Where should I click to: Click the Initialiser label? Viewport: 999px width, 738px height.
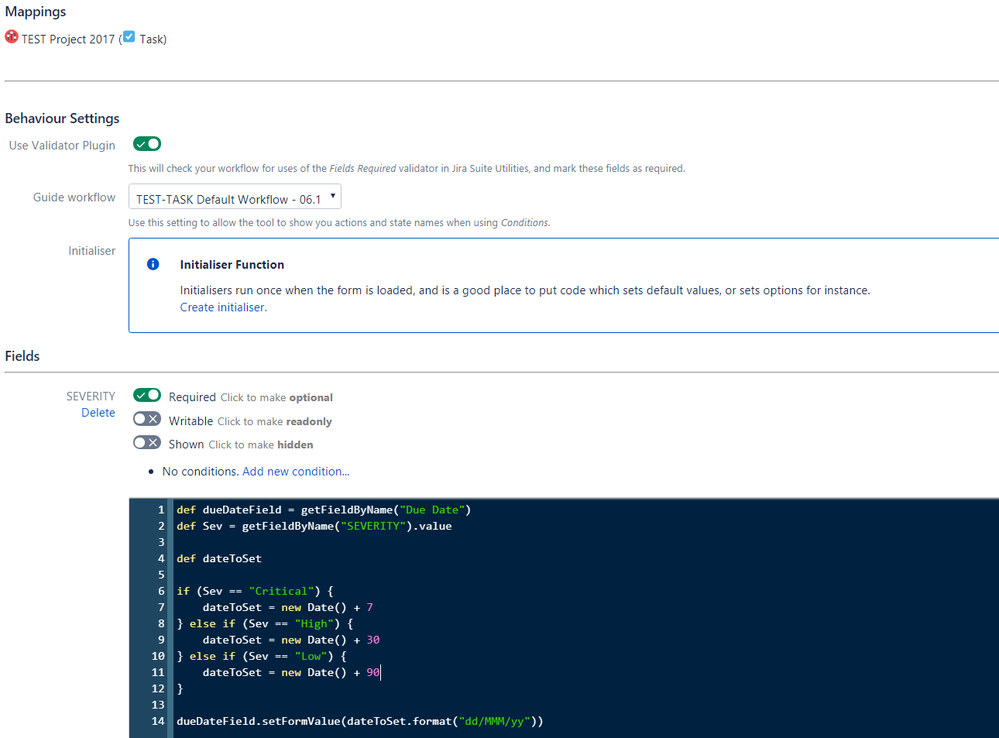pyautogui.click(x=92, y=251)
